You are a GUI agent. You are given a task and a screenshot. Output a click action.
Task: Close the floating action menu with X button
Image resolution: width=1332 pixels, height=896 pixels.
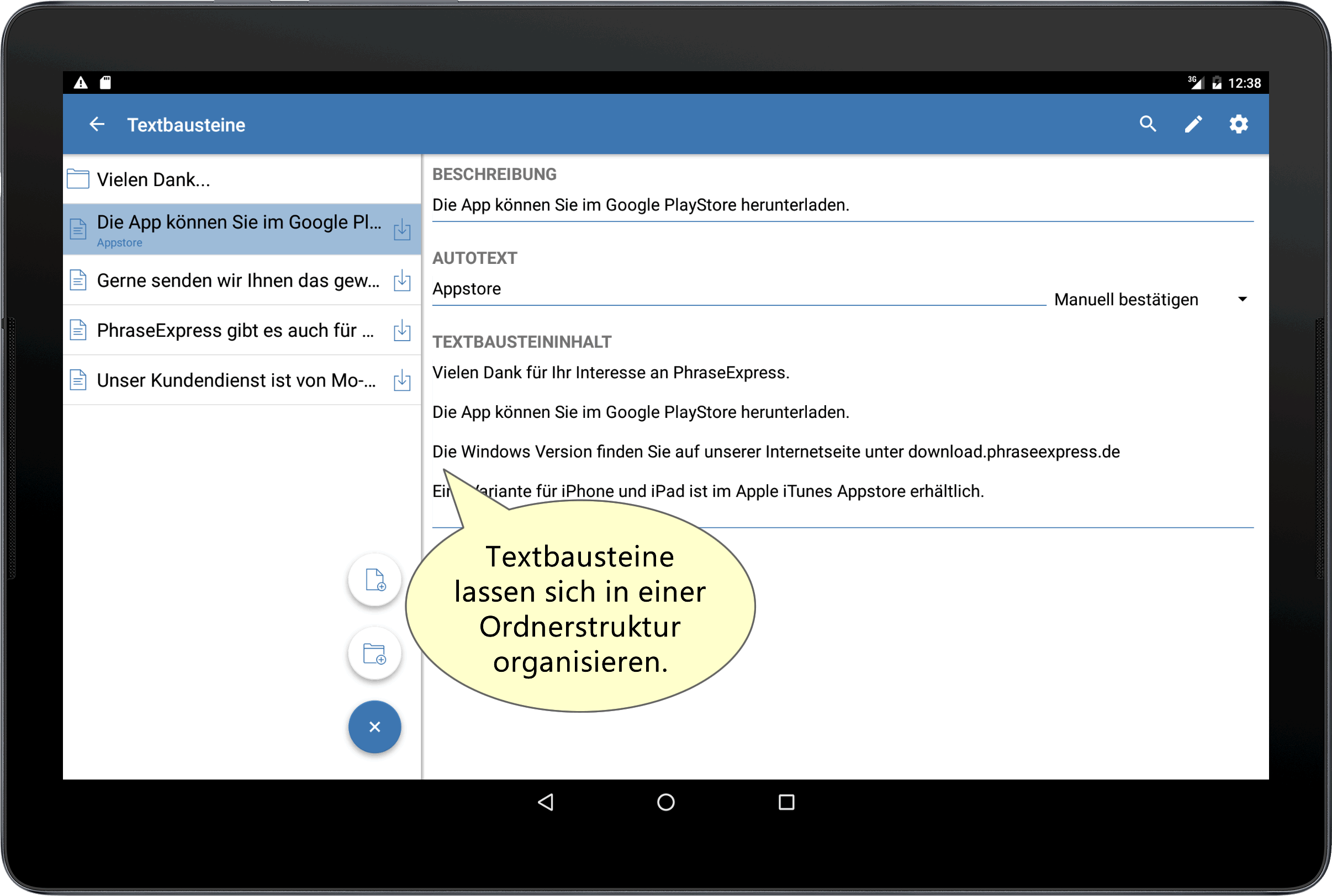[375, 727]
